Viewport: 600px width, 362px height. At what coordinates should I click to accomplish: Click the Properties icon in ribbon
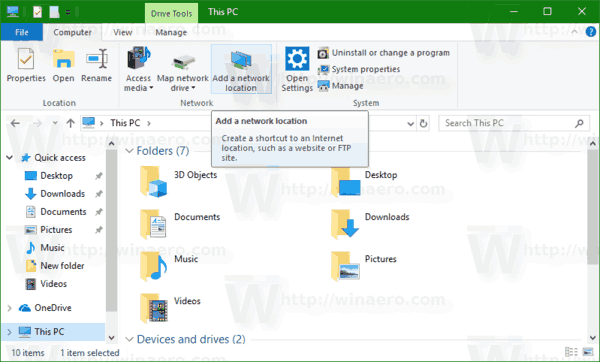tap(26, 59)
